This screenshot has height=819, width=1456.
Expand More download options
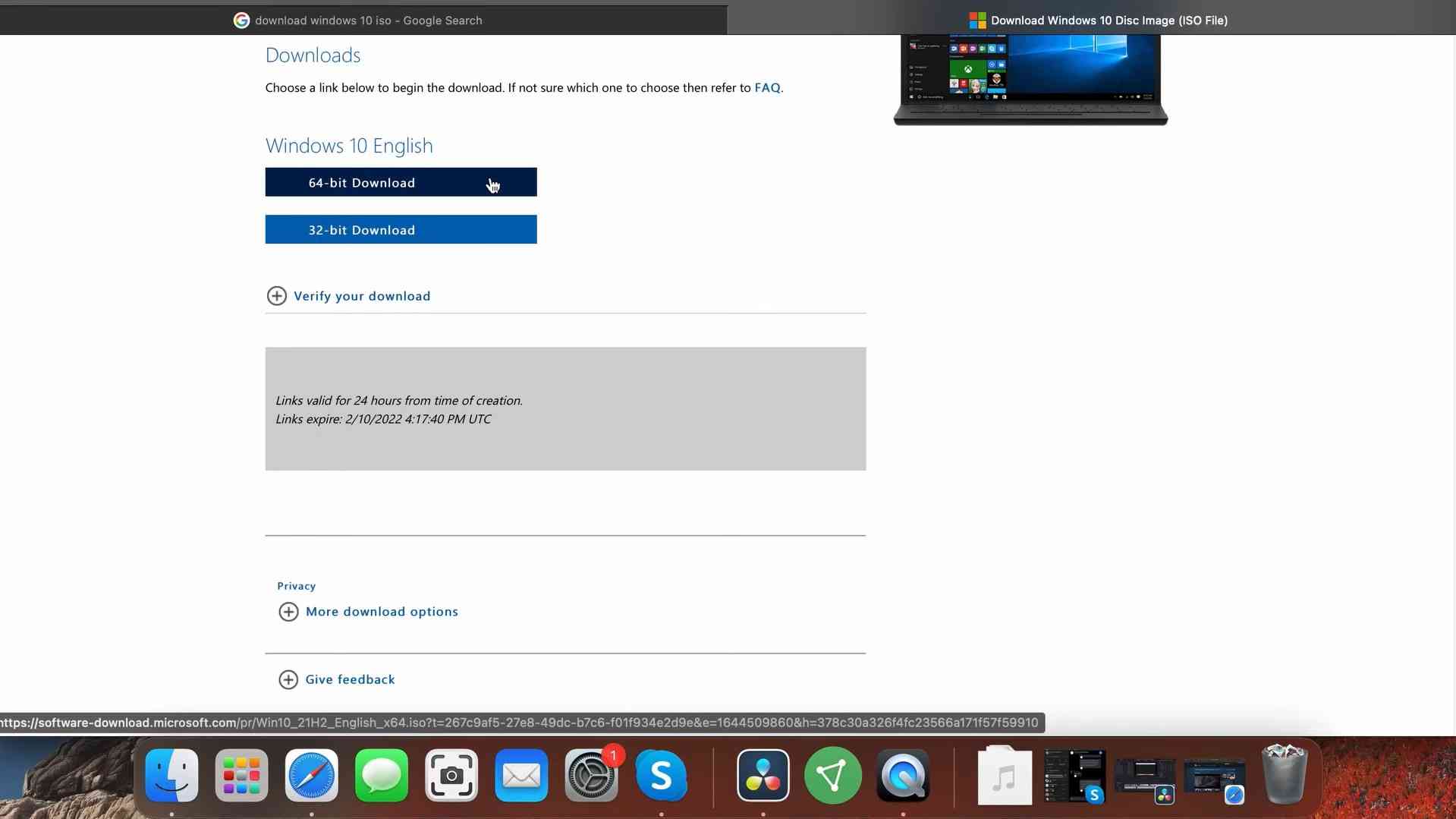tap(381, 612)
